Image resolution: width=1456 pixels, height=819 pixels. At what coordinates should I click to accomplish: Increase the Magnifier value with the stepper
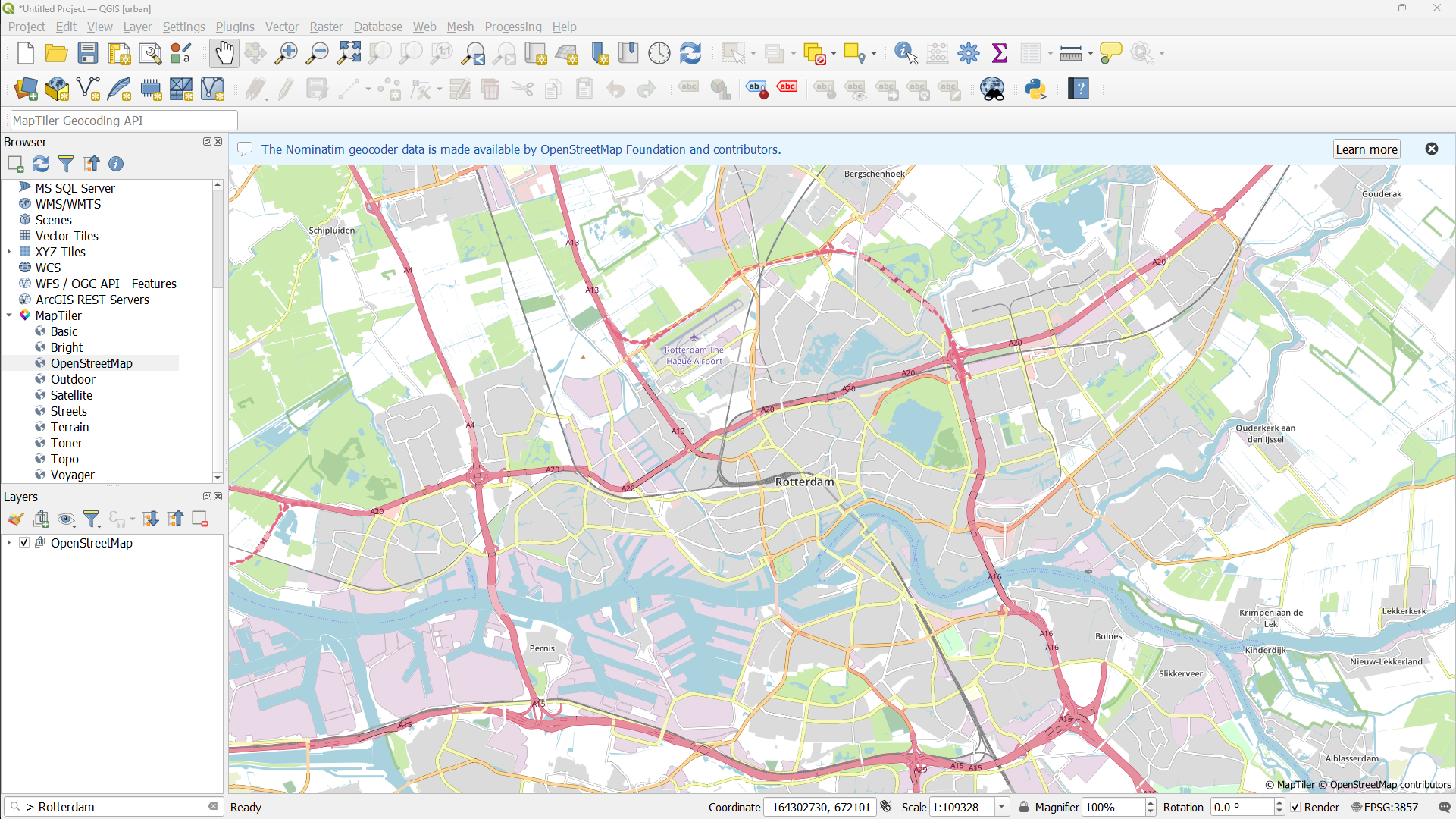coord(1151,802)
